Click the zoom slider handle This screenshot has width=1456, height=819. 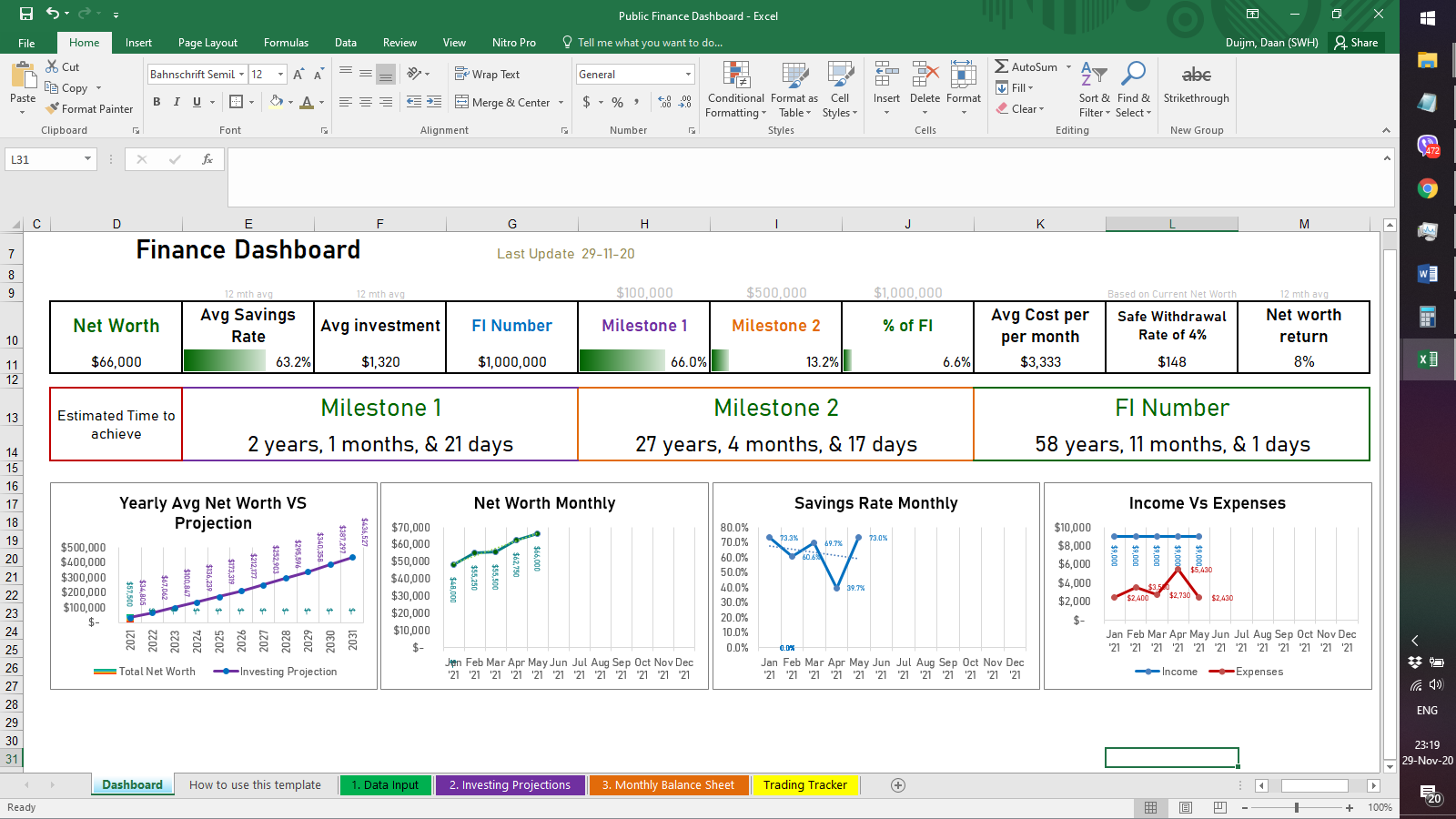point(1296,807)
